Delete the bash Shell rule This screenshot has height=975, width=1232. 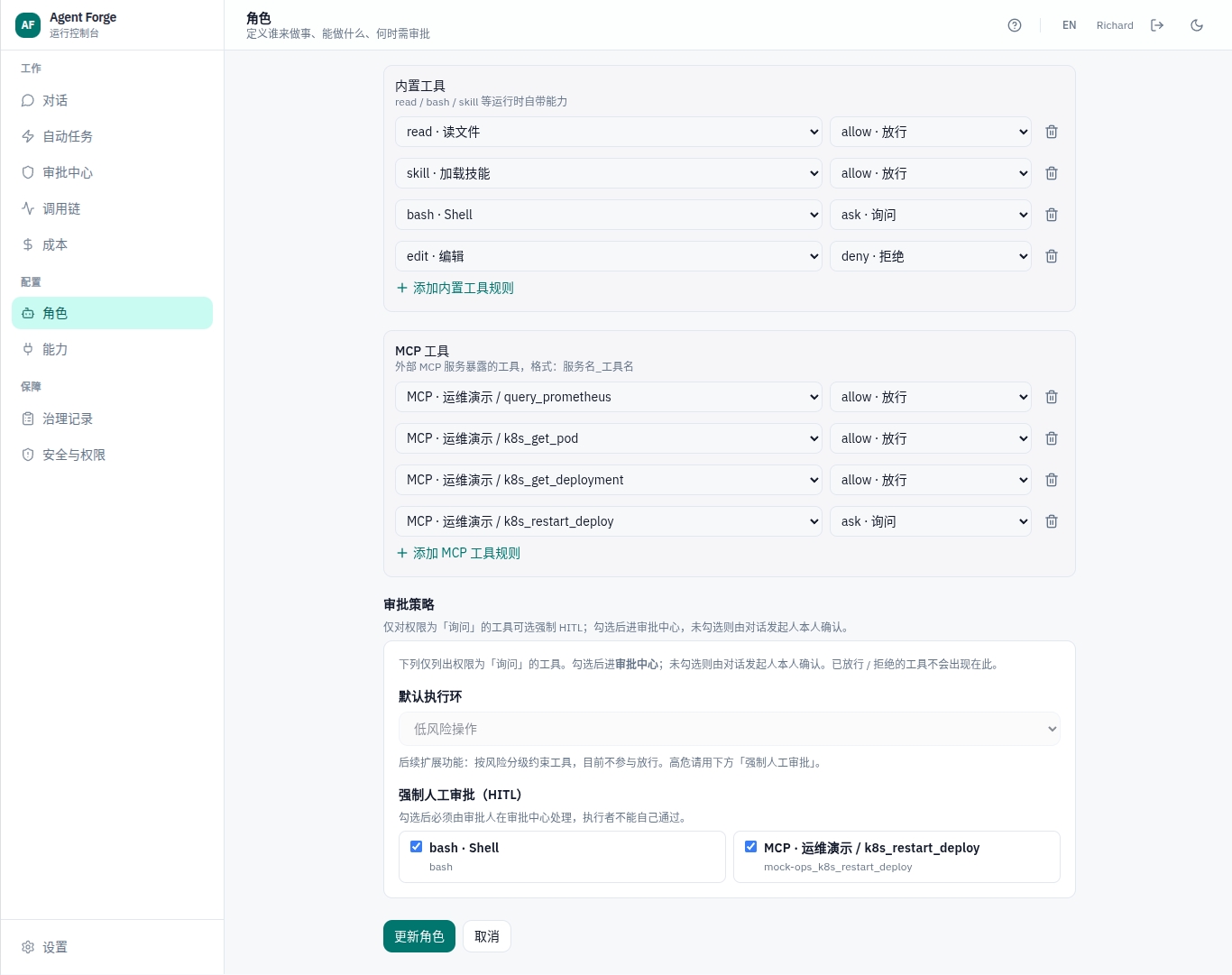1052,215
